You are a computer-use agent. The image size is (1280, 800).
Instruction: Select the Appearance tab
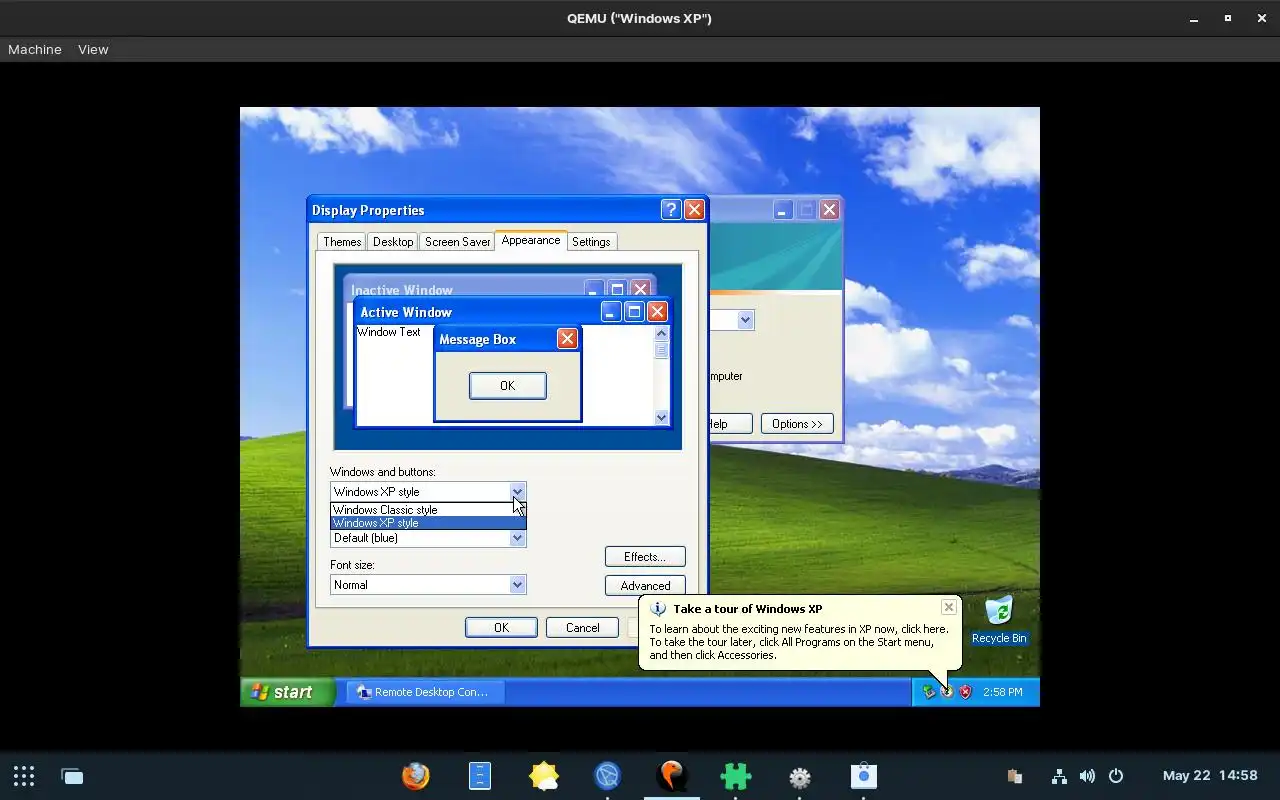pyautogui.click(x=531, y=240)
